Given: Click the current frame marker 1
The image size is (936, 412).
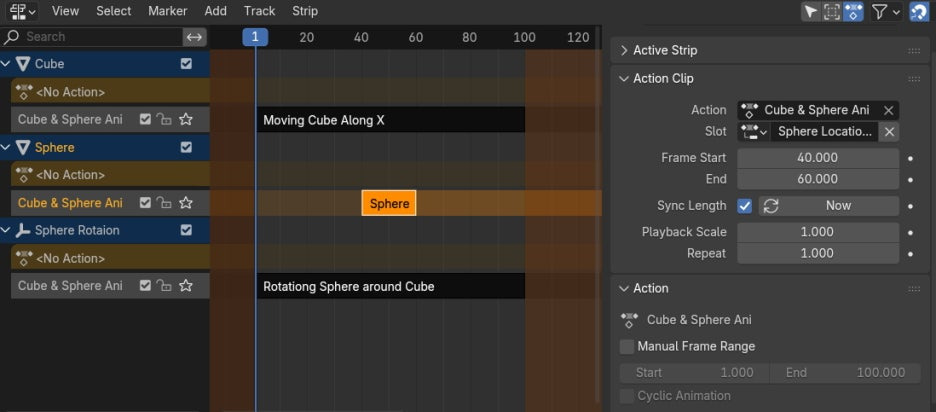Looking at the screenshot, I should click(255, 37).
